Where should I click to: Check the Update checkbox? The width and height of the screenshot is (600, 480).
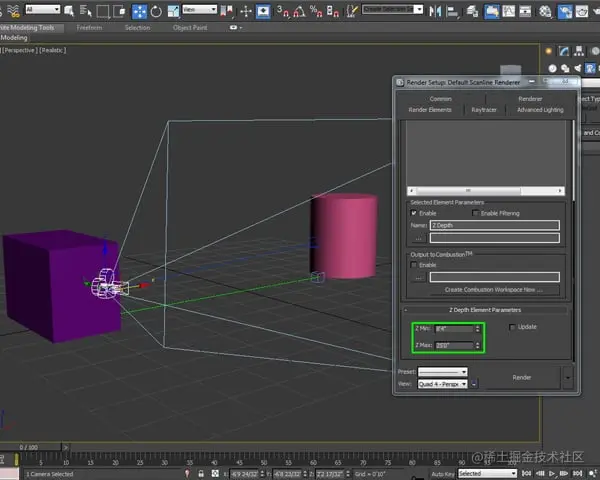click(512, 327)
